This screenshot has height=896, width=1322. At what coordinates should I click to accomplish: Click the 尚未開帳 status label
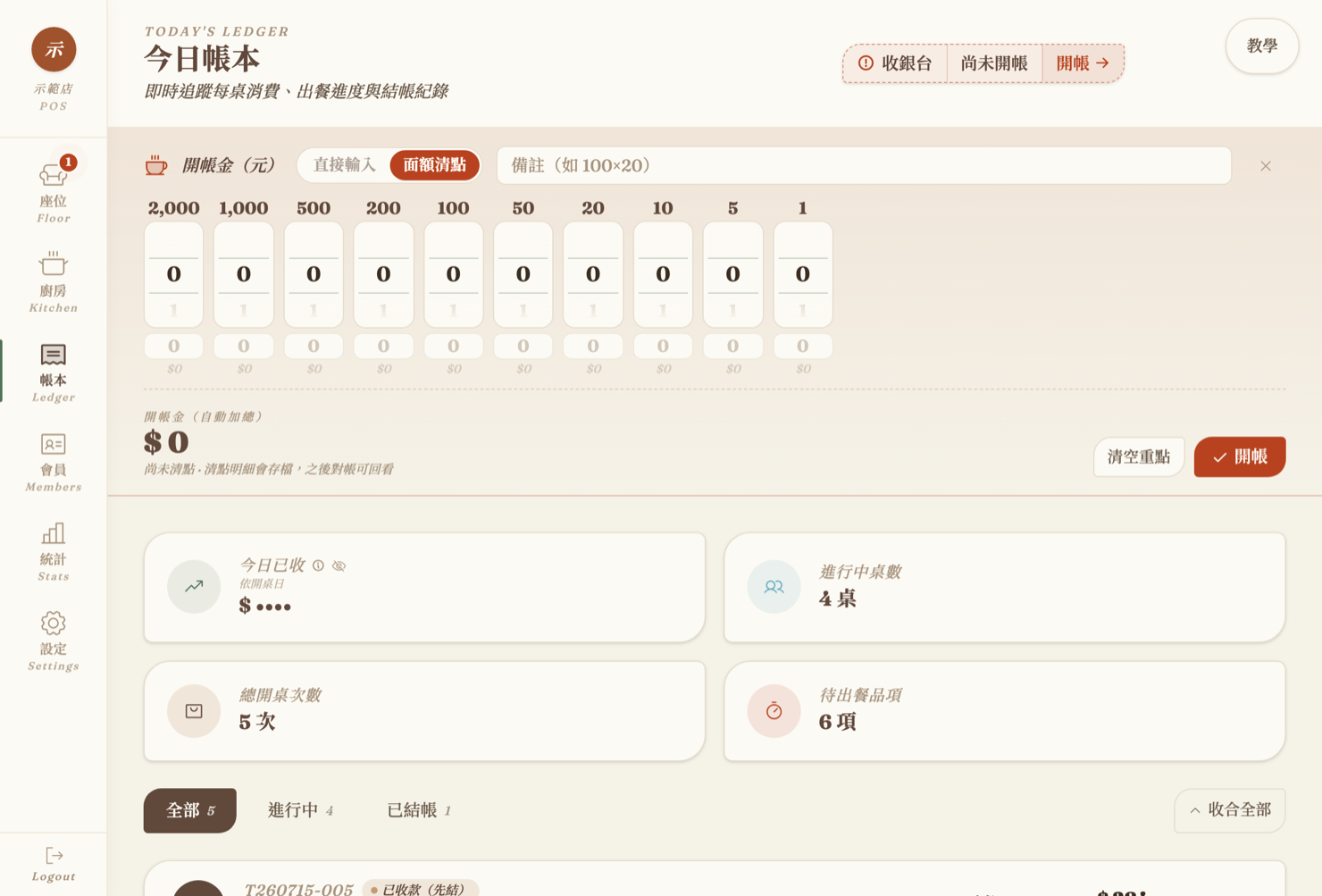(994, 63)
